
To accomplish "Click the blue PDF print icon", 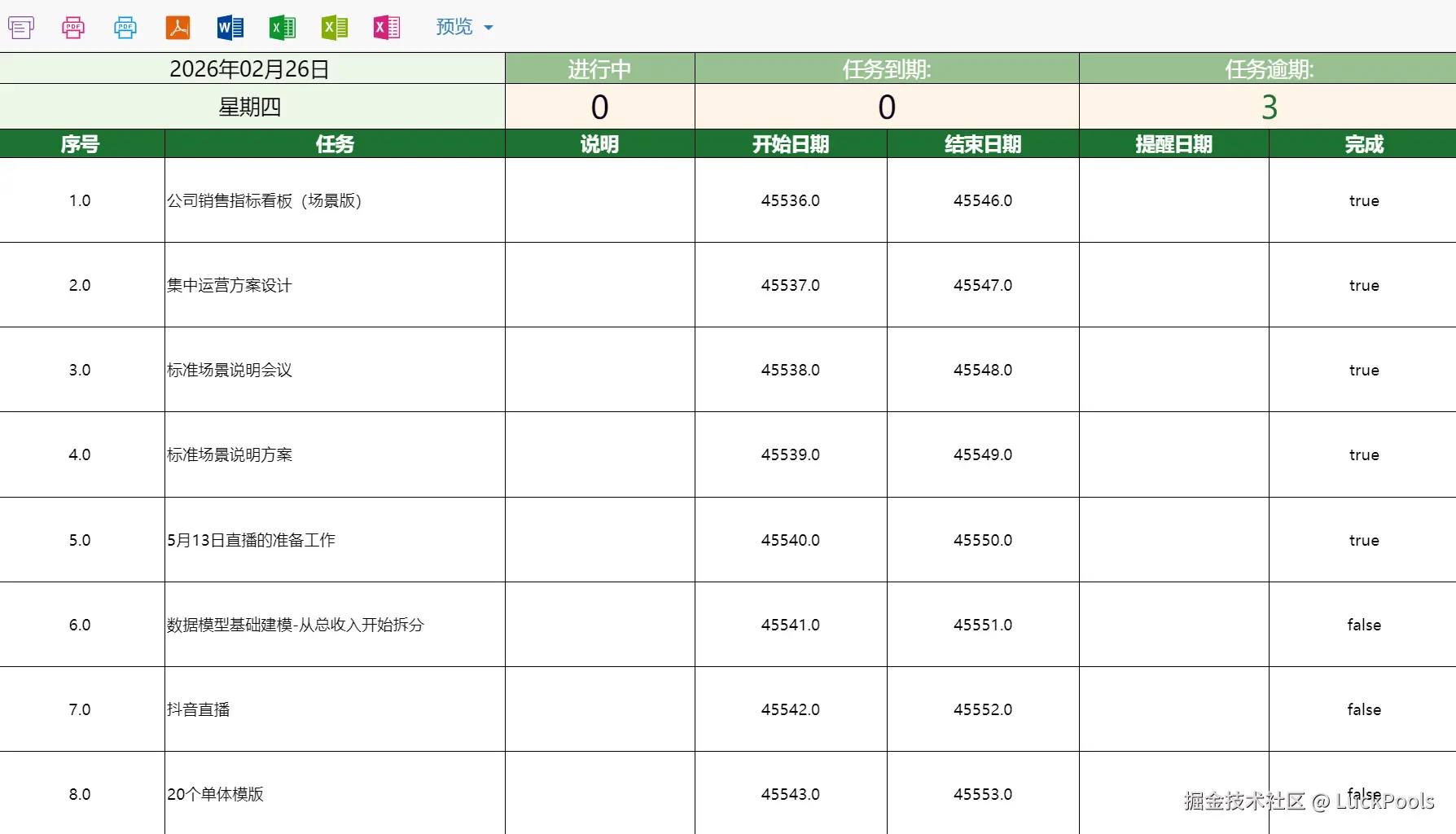I will 125,28.
